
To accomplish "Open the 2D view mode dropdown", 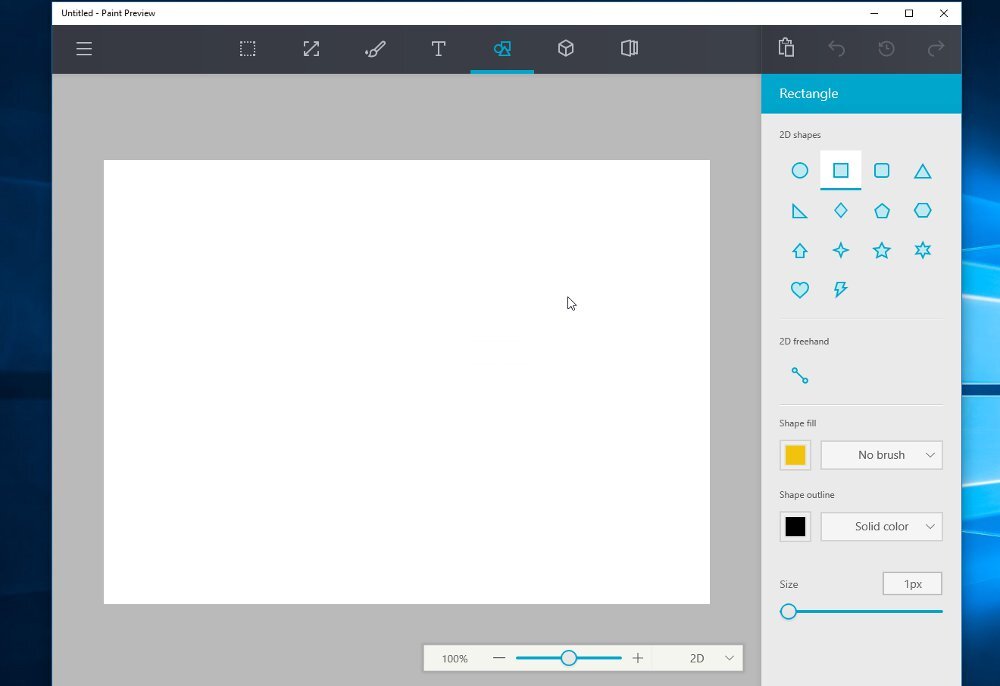I will (x=710, y=658).
